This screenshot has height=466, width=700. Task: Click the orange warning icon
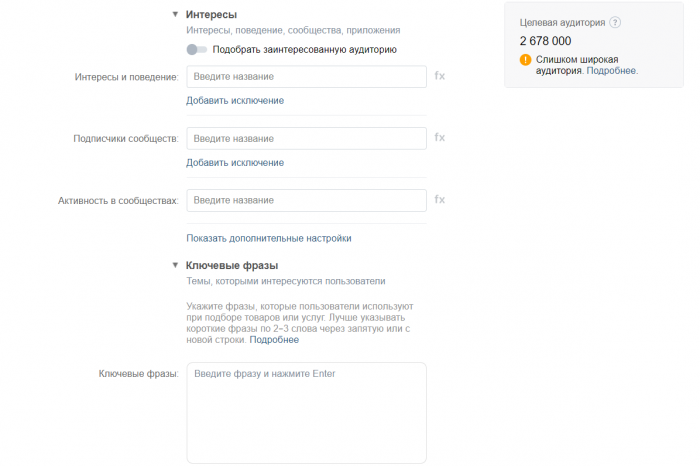point(526,60)
